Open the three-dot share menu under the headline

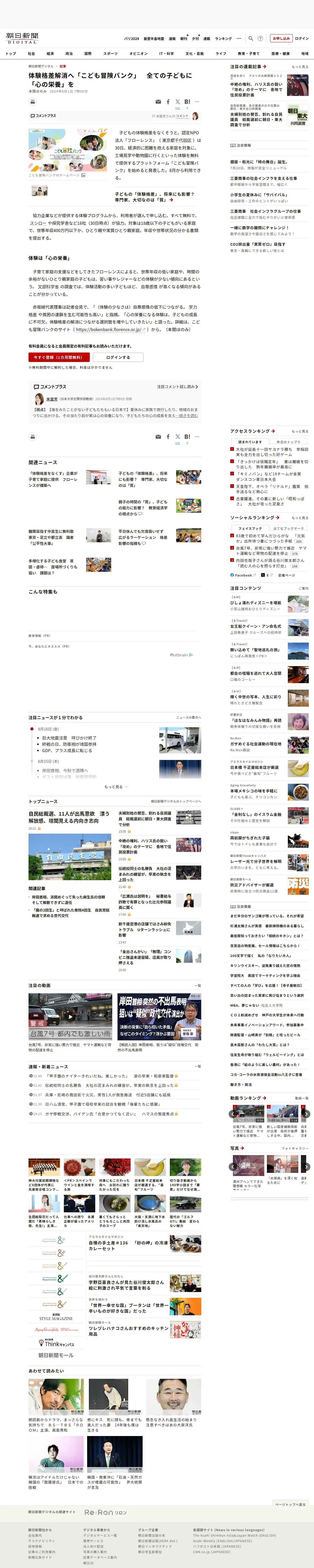pyautogui.click(x=197, y=102)
